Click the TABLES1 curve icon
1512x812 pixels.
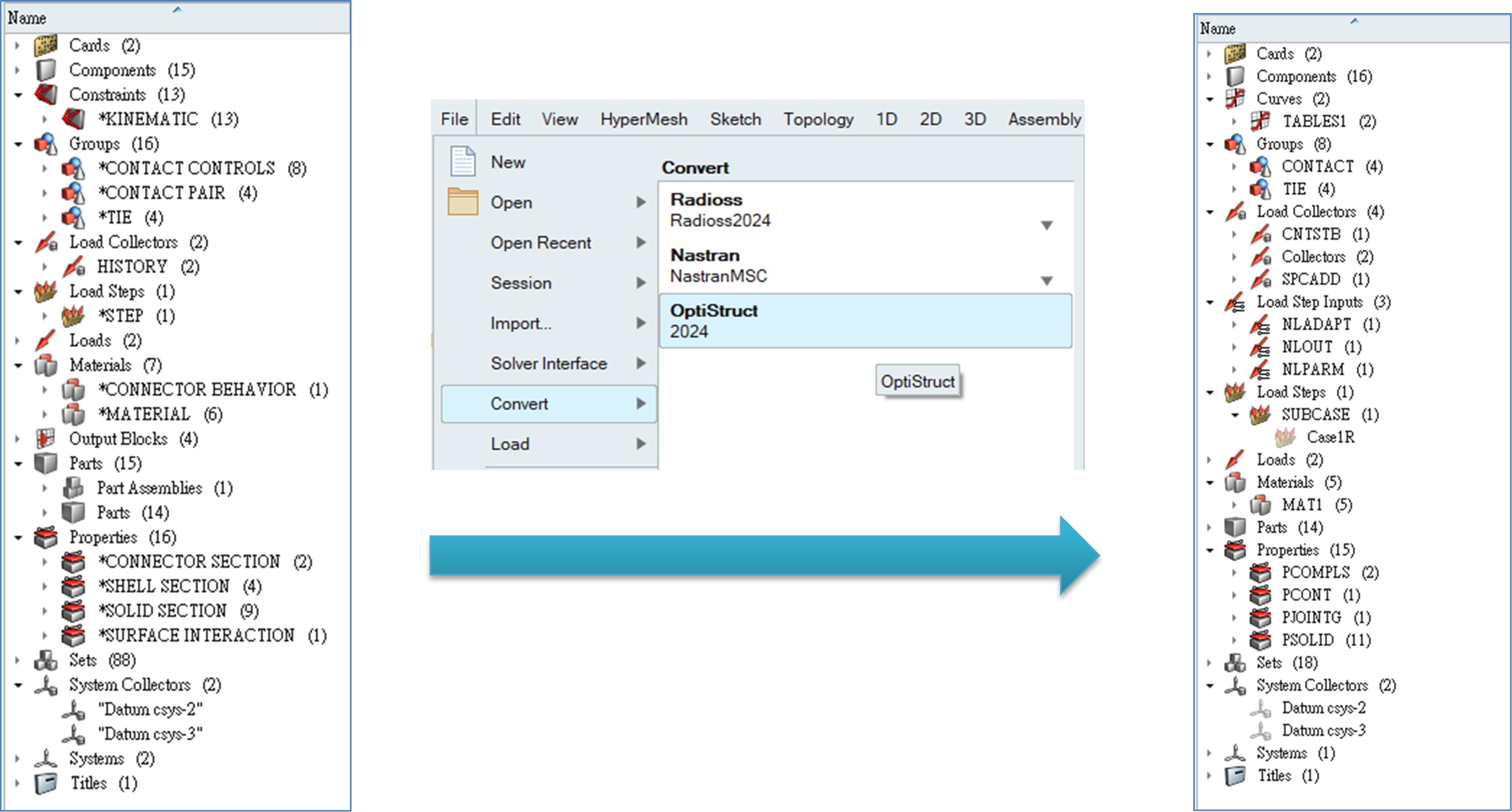(x=1260, y=121)
